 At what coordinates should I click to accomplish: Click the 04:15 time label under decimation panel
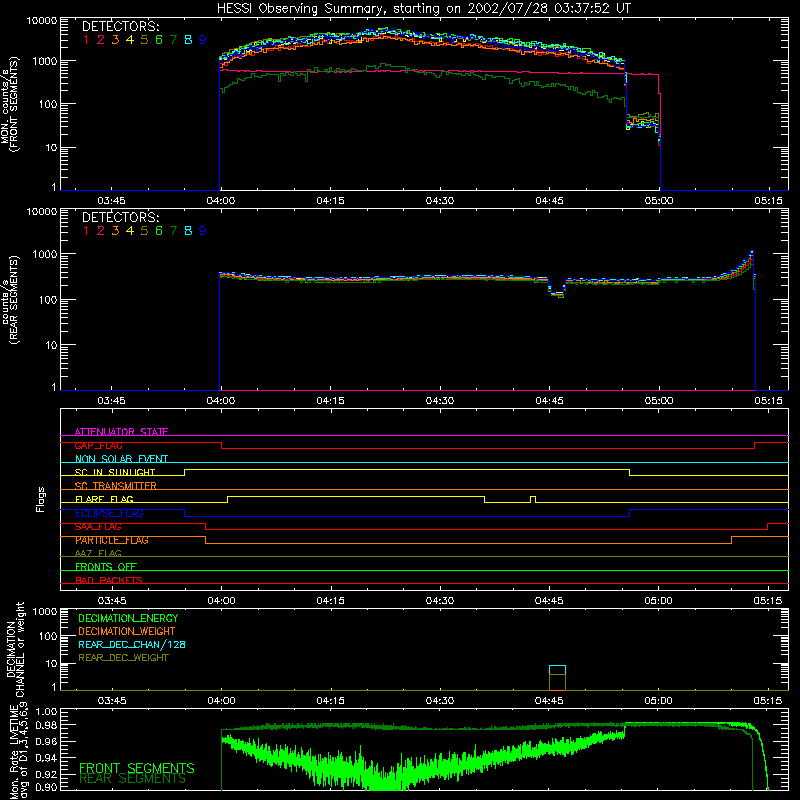[x=330, y=701]
